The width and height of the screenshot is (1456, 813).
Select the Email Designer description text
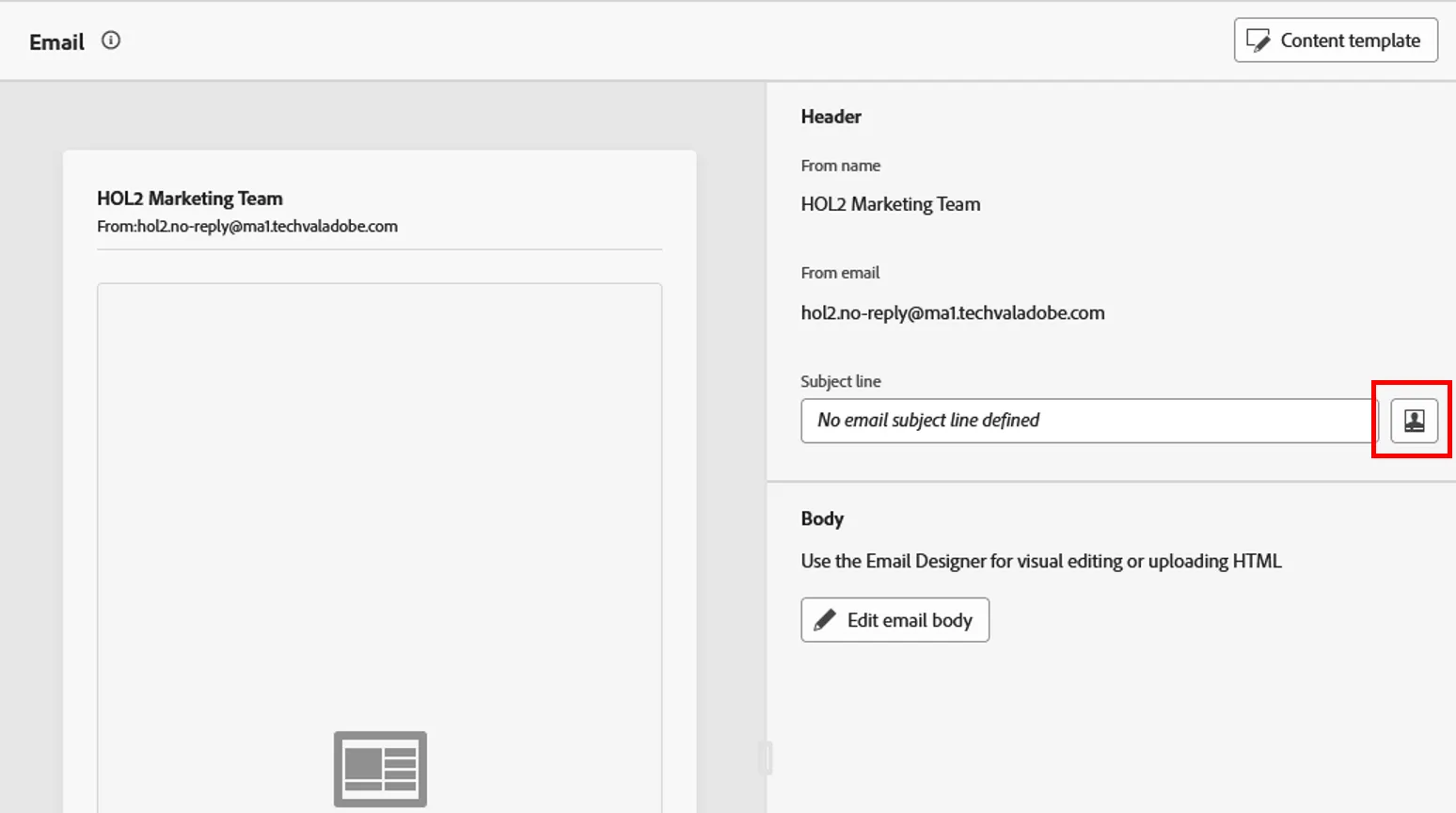point(1041,562)
